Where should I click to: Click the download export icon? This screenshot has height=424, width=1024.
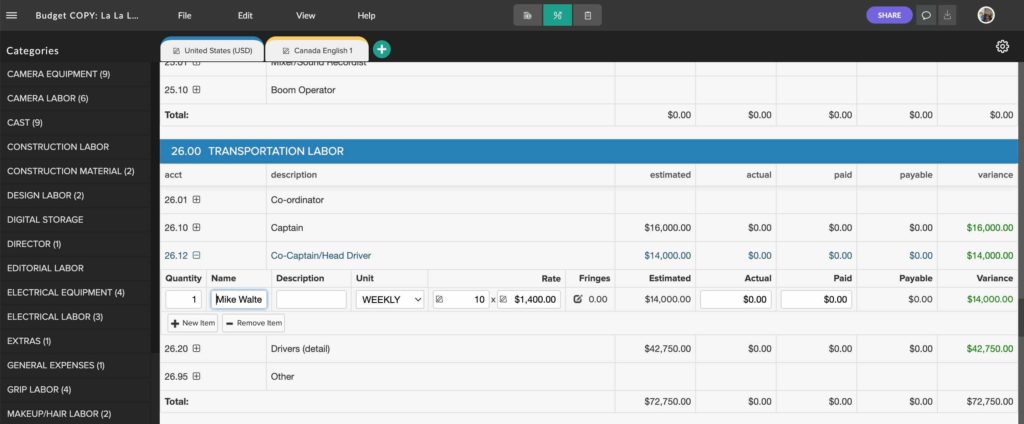tap(948, 15)
